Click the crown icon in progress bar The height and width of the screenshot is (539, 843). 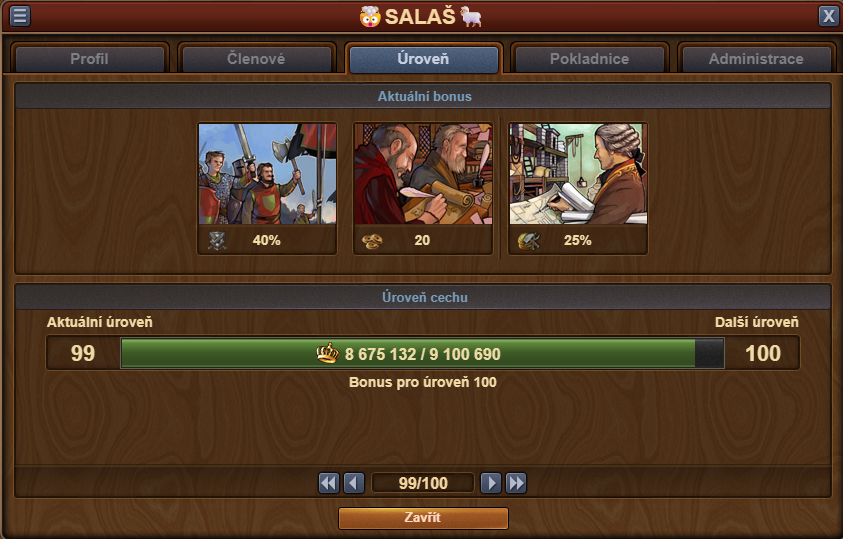(x=327, y=354)
